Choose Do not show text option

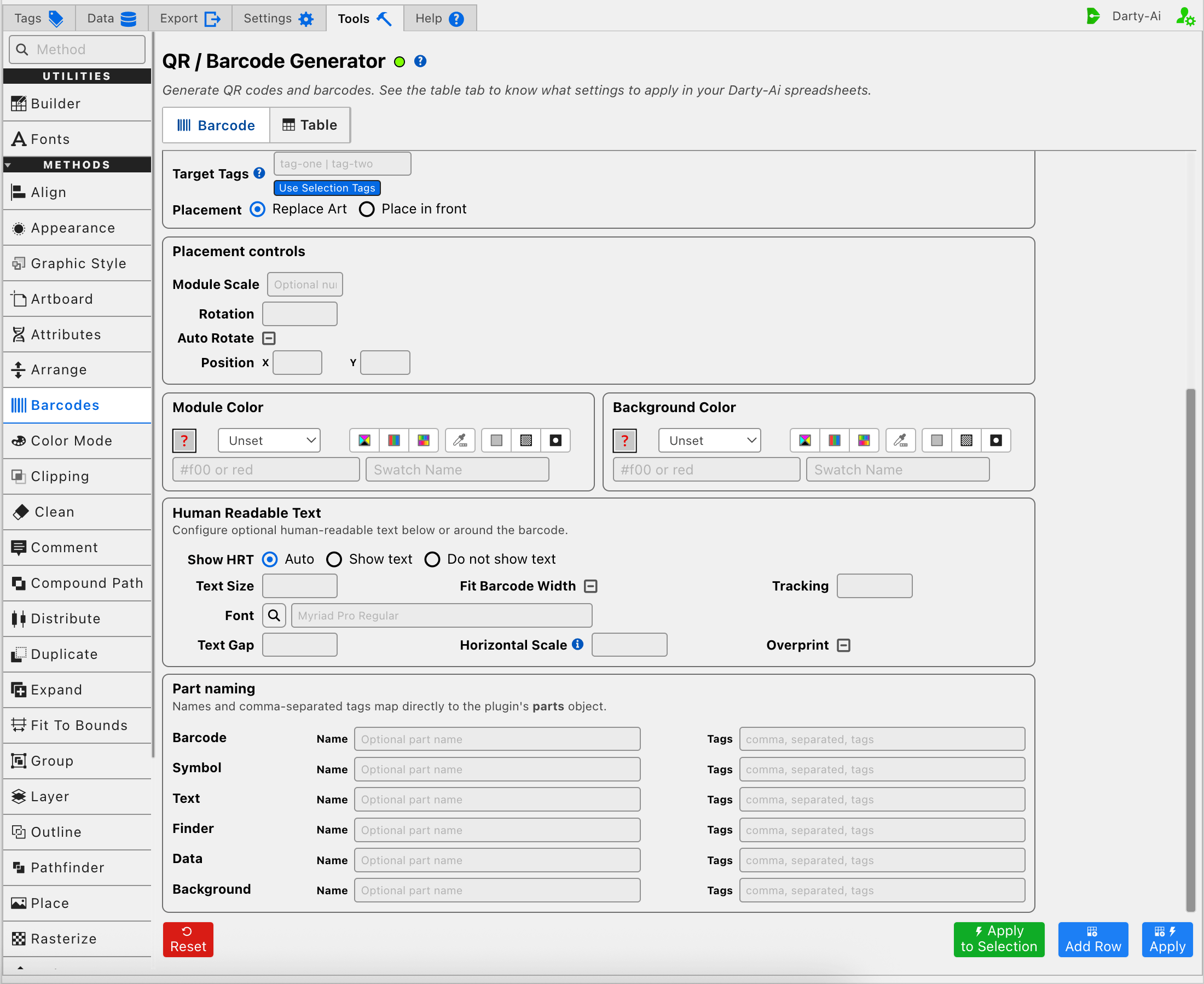(x=432, y=559)
